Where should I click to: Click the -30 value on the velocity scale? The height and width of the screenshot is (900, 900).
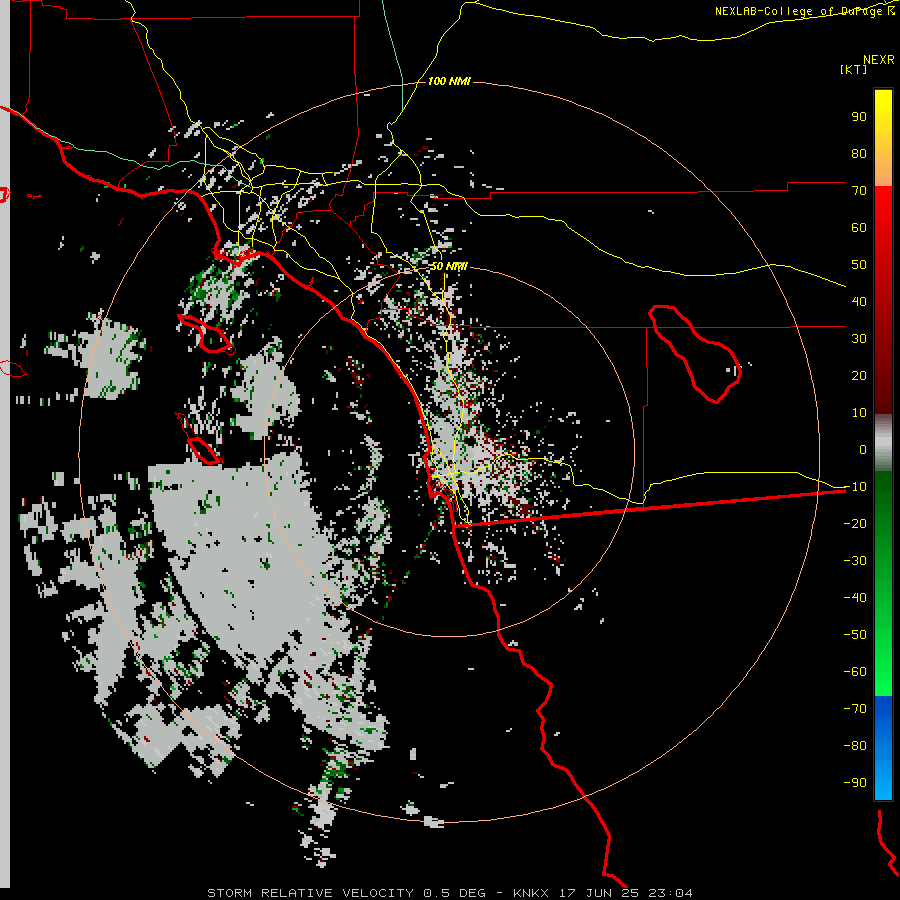[x=855, y=561]
